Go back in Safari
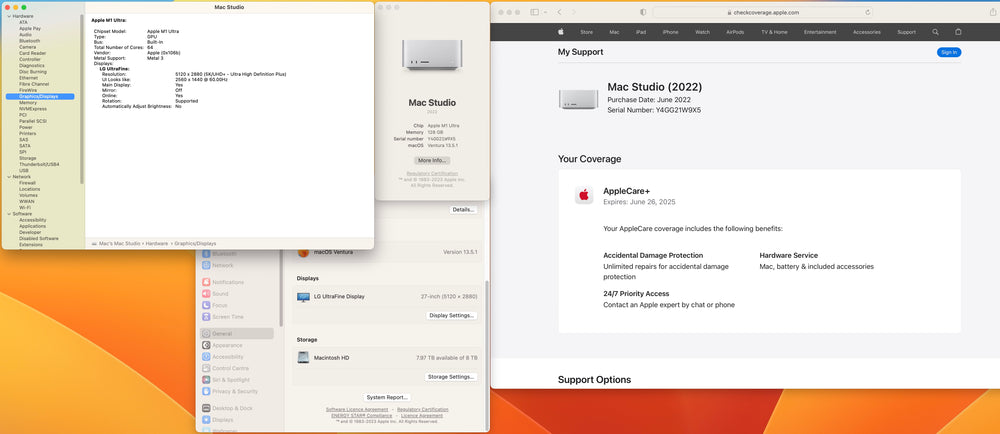The width and height of the screenshot is (1000, 434). pos(559,12)
